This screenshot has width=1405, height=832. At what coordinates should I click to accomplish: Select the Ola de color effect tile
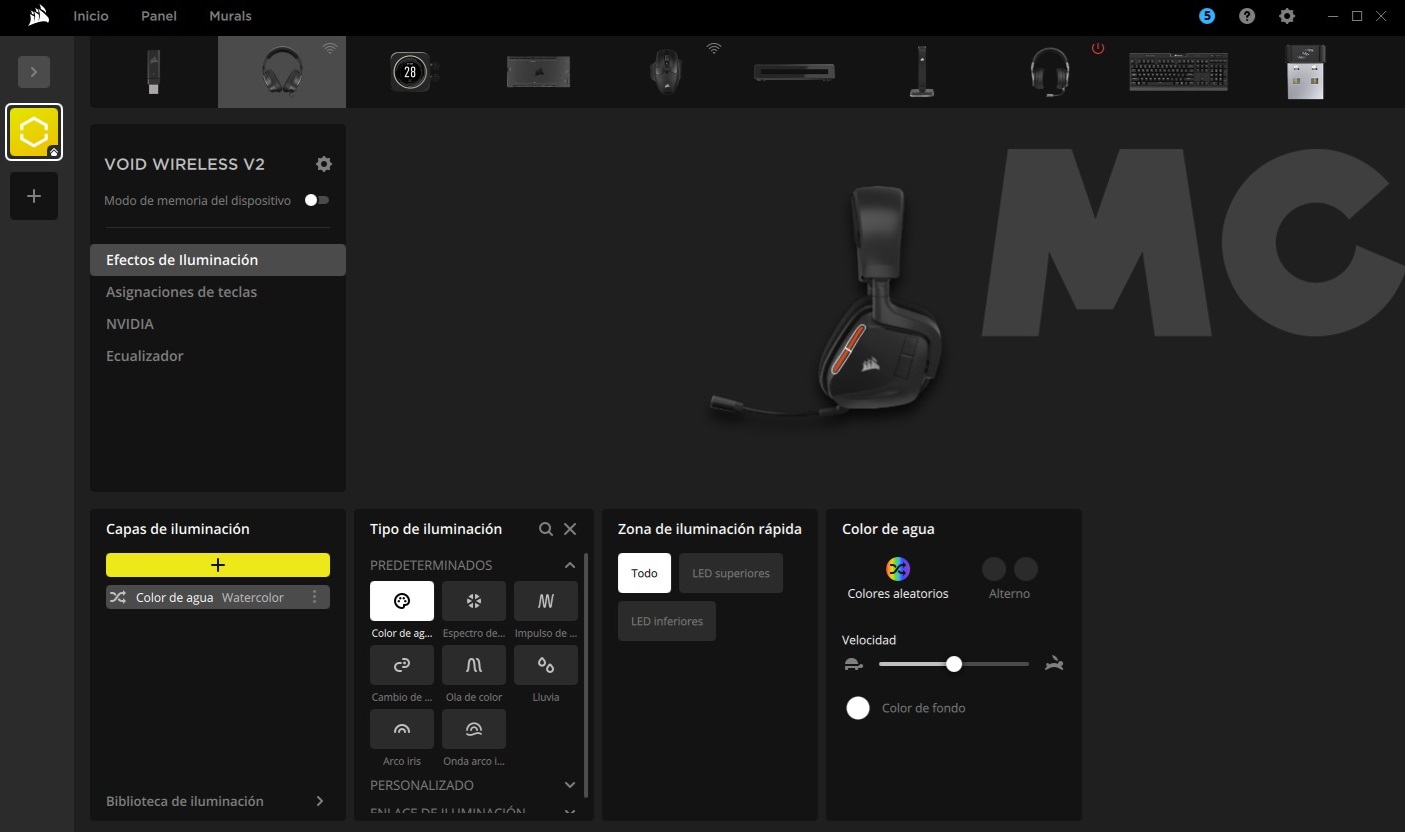pos(473,665)
